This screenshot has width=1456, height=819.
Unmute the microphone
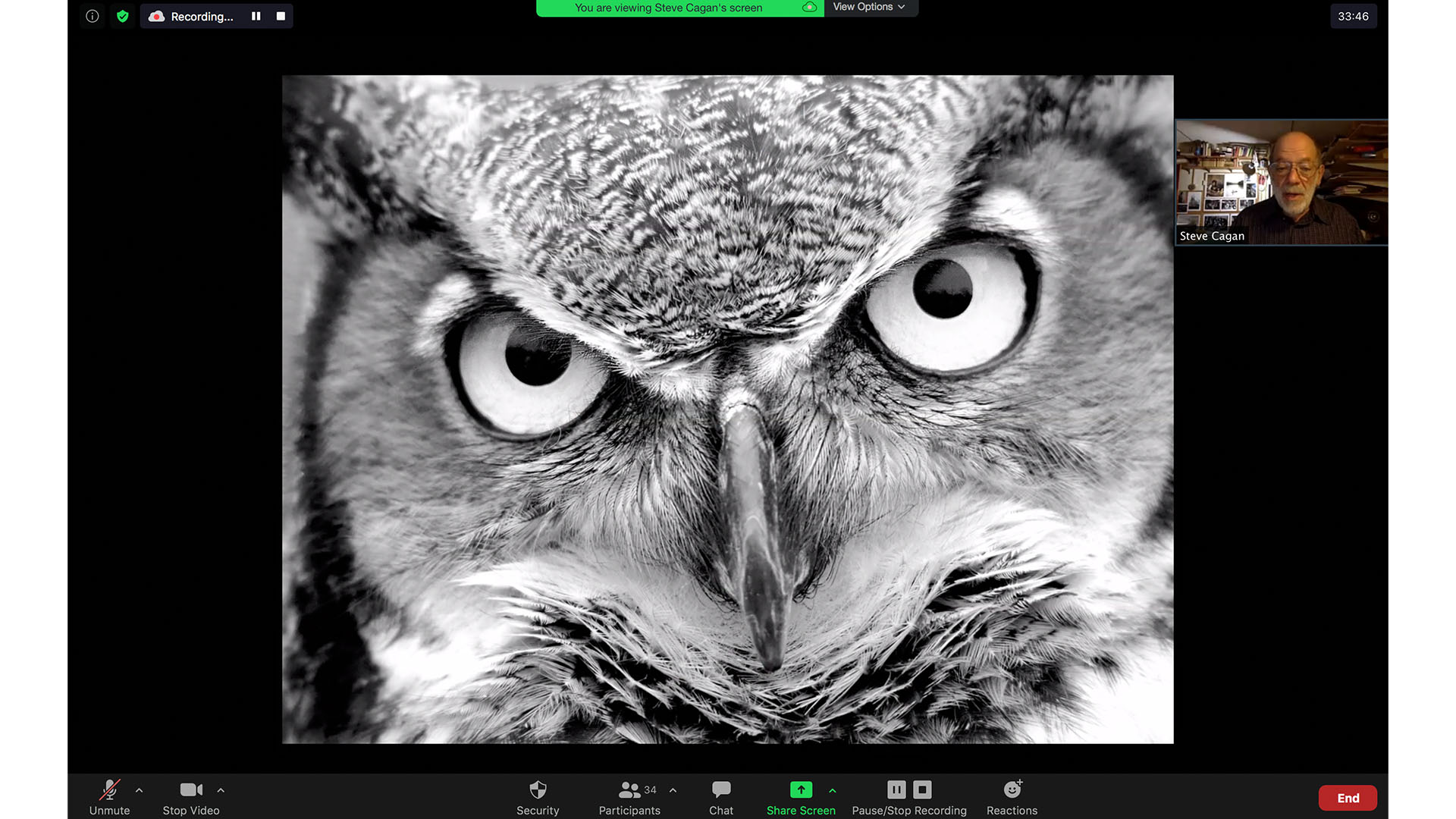click(x=110, y=797)
